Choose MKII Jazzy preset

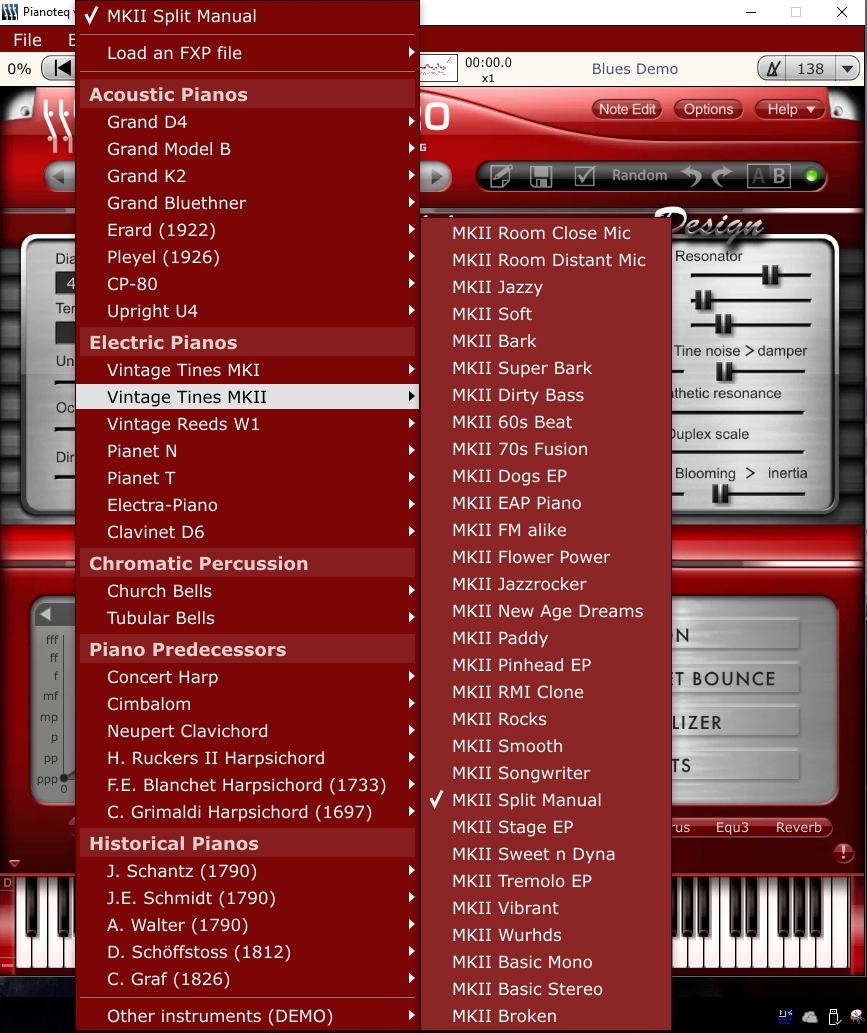point(545,287)
